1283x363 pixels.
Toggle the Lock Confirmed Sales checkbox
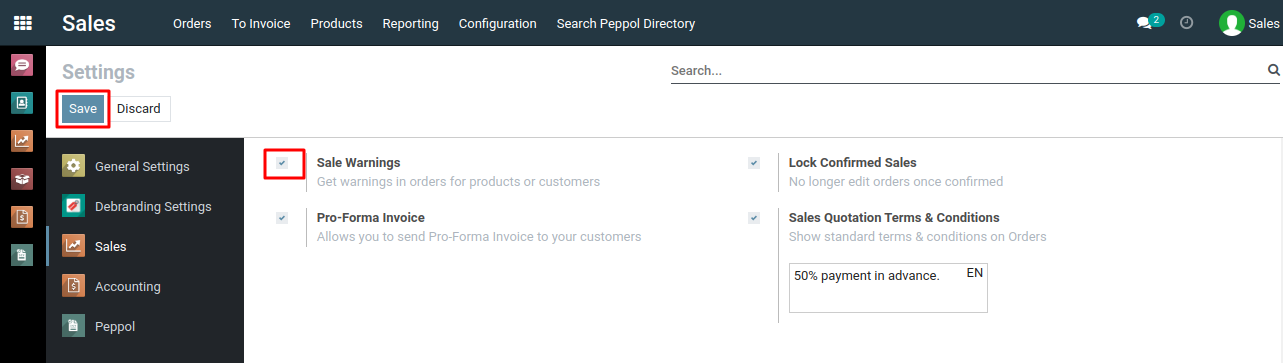(x=754, y=163)
